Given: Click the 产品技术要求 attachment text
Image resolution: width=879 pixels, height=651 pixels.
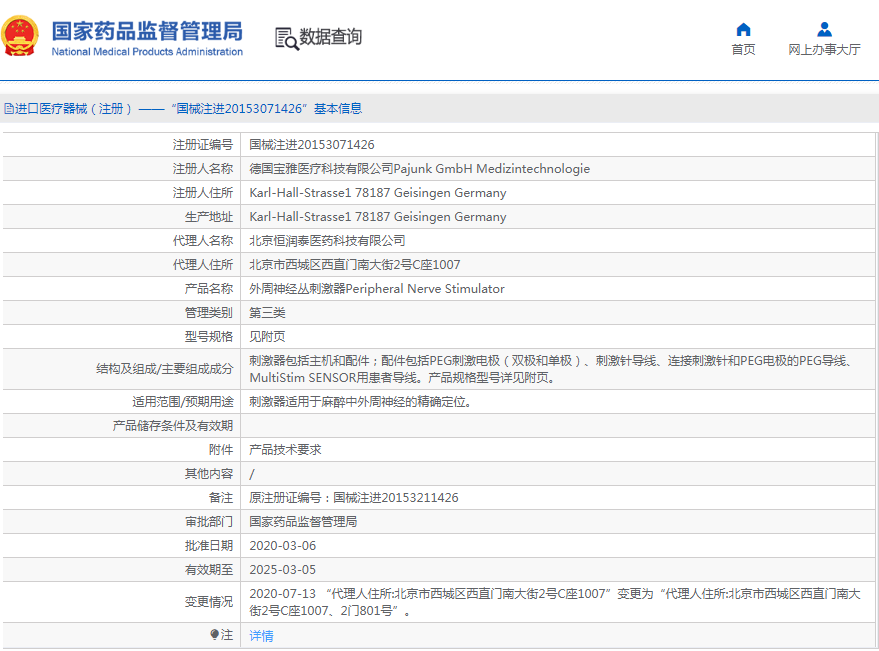Looking at the screenshot, I should pos(285,450).
